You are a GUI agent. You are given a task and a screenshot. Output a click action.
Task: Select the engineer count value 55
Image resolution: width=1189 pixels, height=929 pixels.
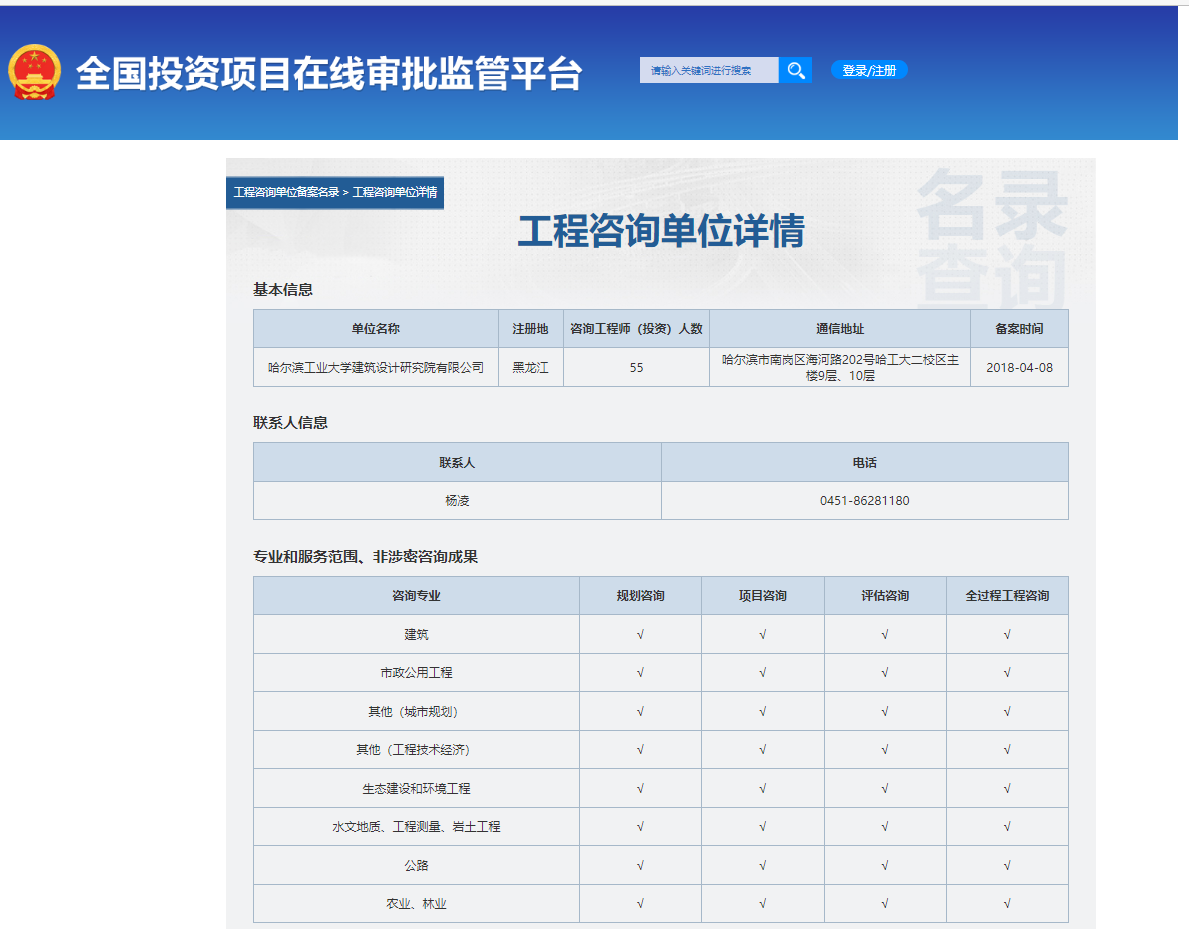click(636, 368)
